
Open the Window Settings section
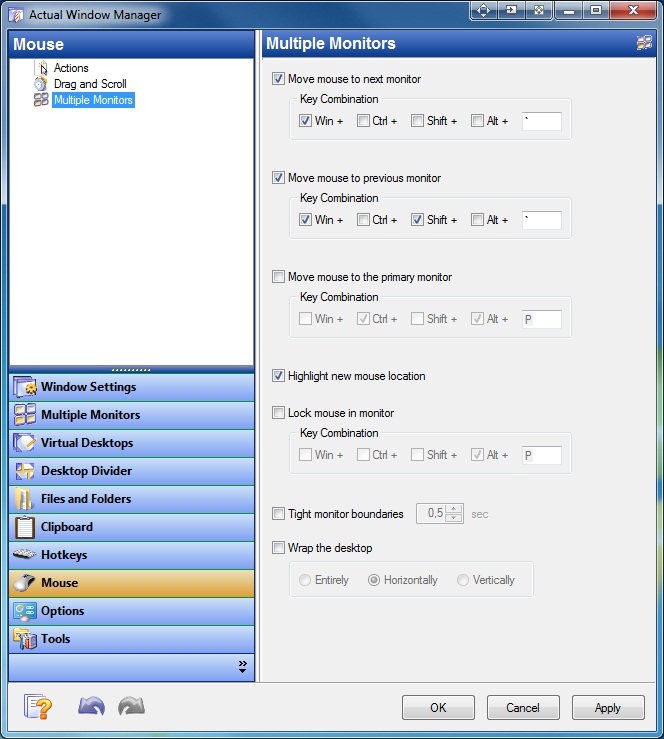(x=131, y=387)
